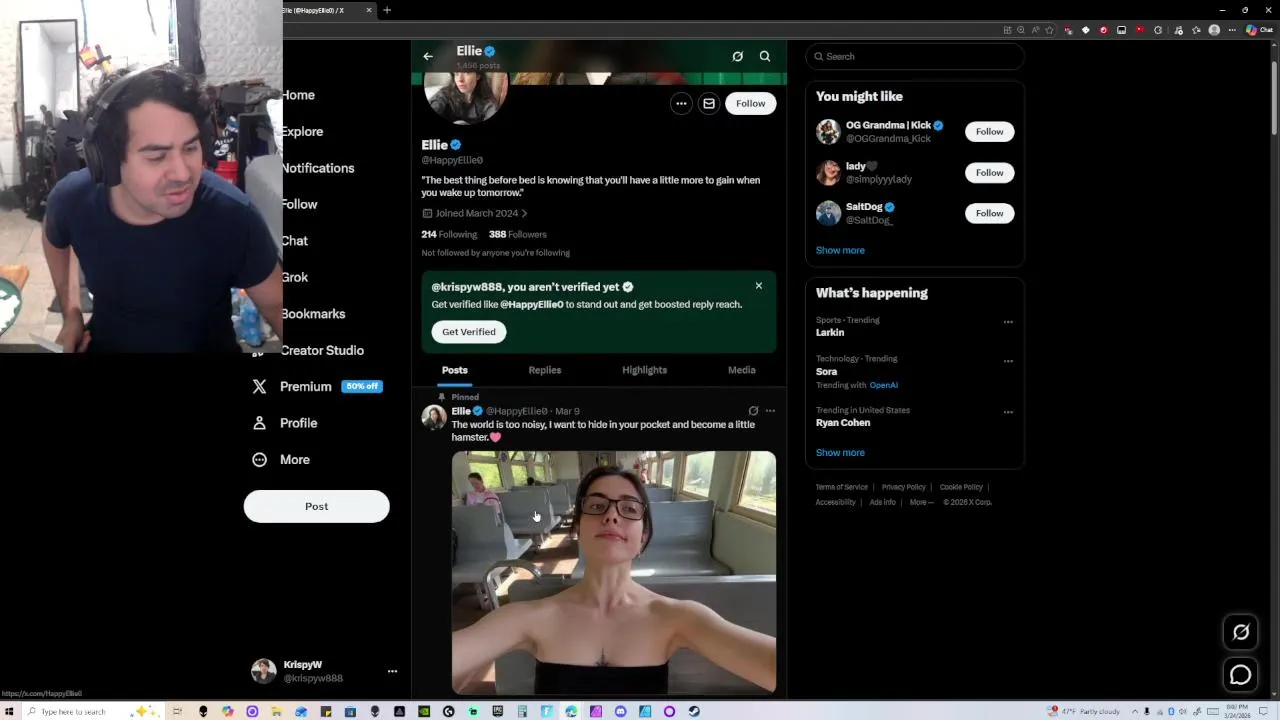The image size is (1280, 720).
Task: Open the more options for Sora trend
Action: point(1008,361)
